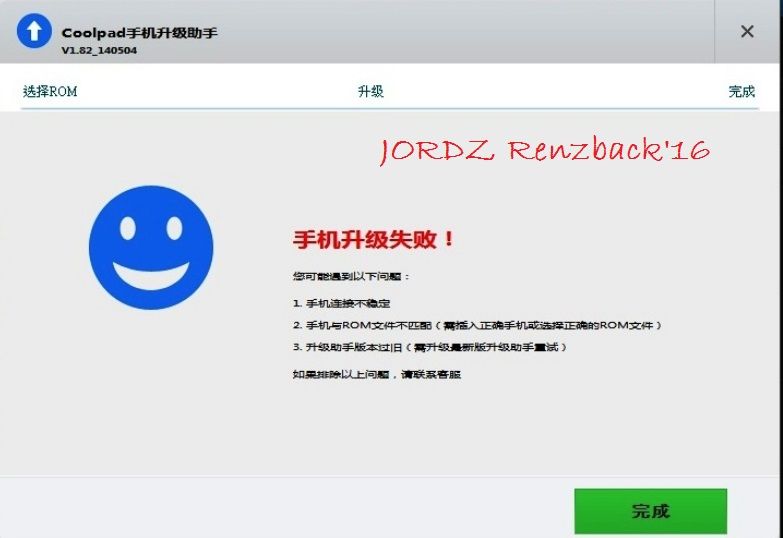
Task: Click the V1.82_140504 version label
Action: coord(99,50)
